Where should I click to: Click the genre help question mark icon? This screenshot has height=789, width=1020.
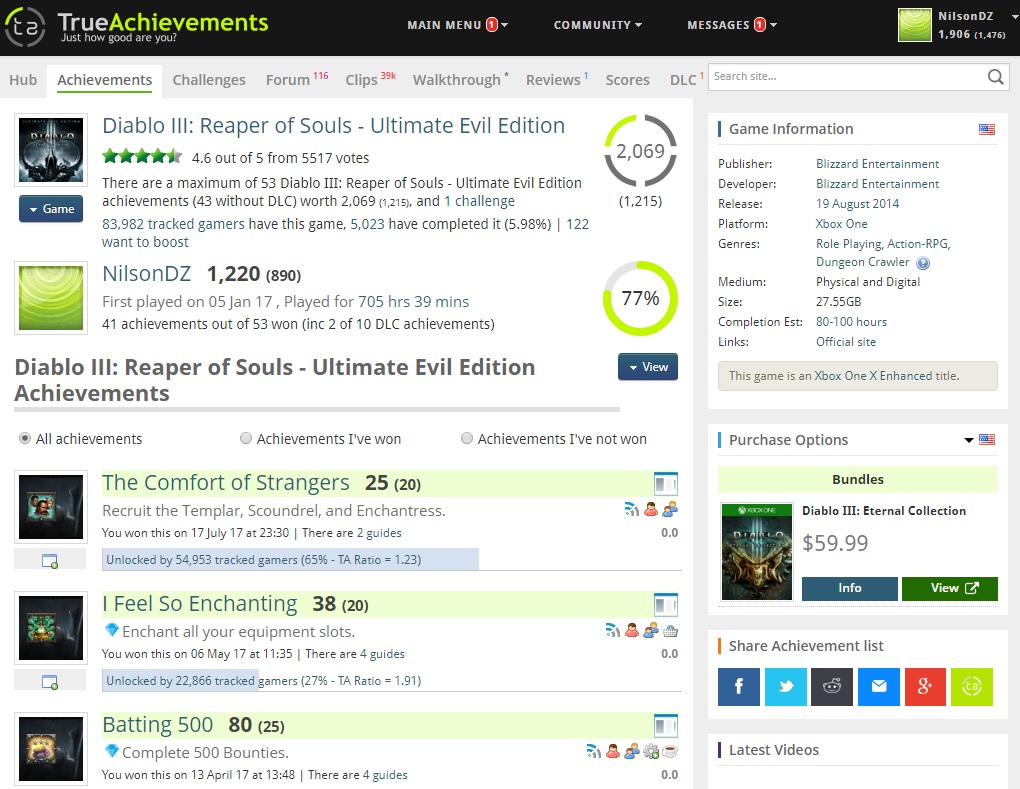(x=923, y=263)
